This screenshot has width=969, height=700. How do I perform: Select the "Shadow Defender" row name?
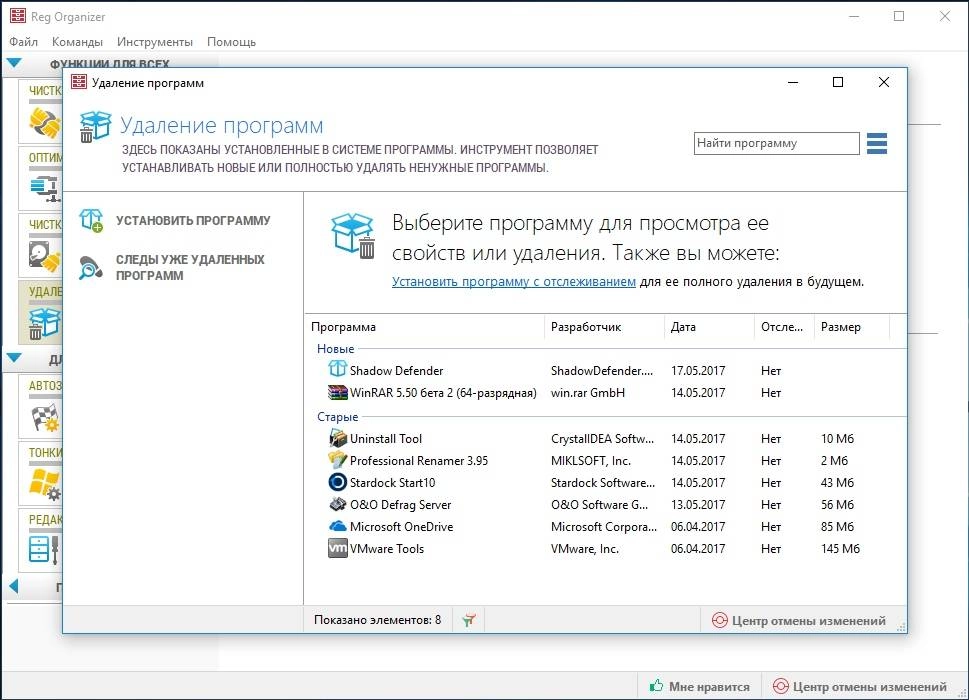pos(396,371)
